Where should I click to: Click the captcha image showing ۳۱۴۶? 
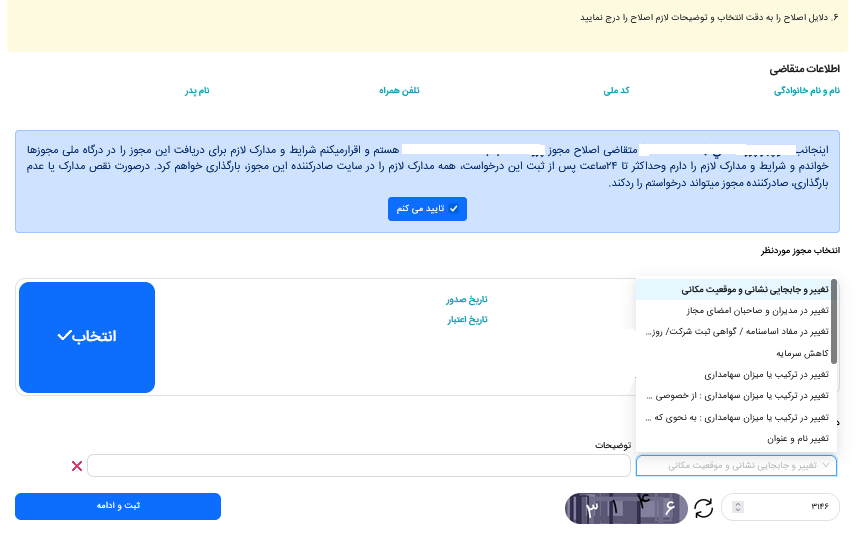[x=626, y=508]
